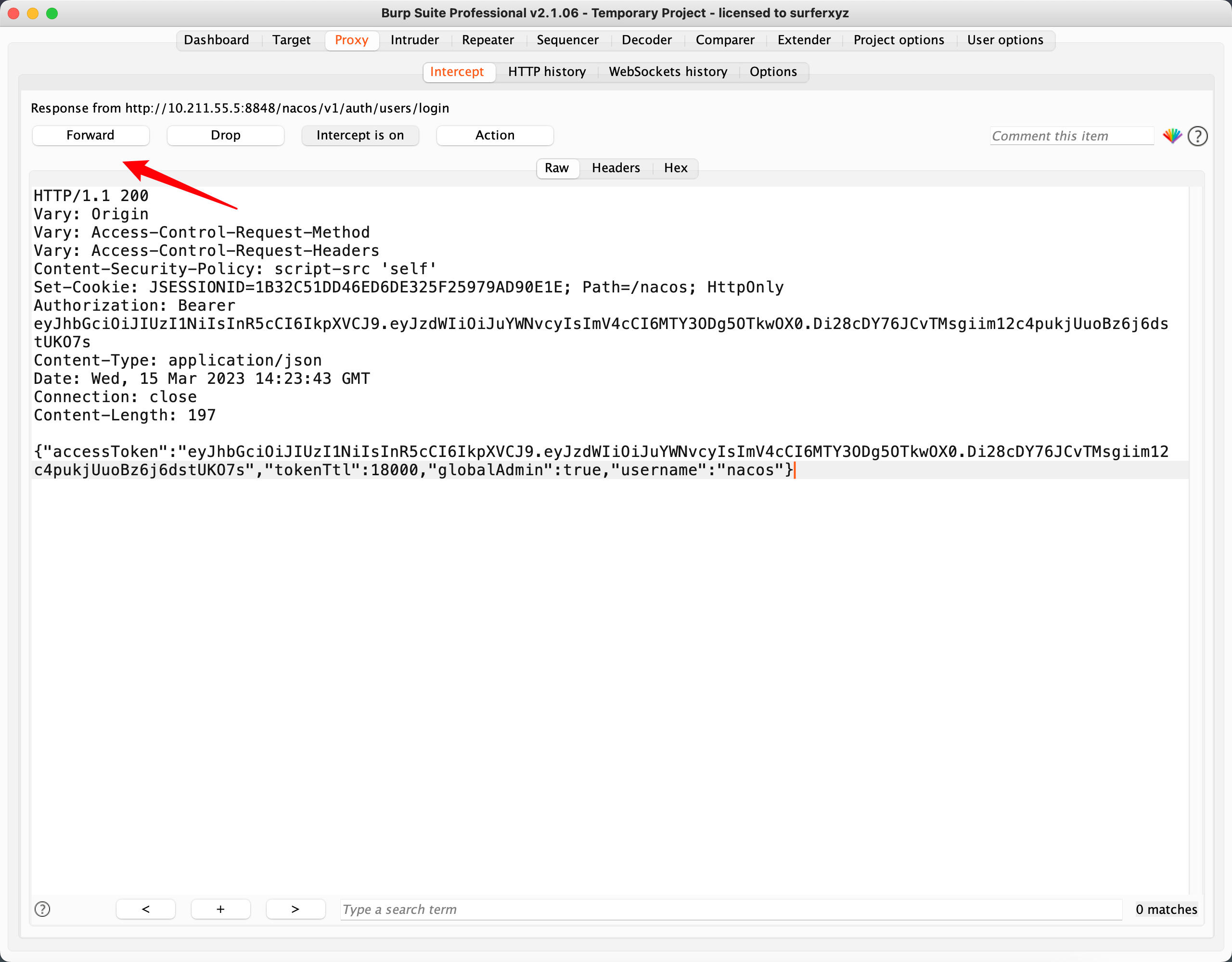Open the proxy Options sub-tab
Screen dimensions: 1232x962
coord(773,72)
